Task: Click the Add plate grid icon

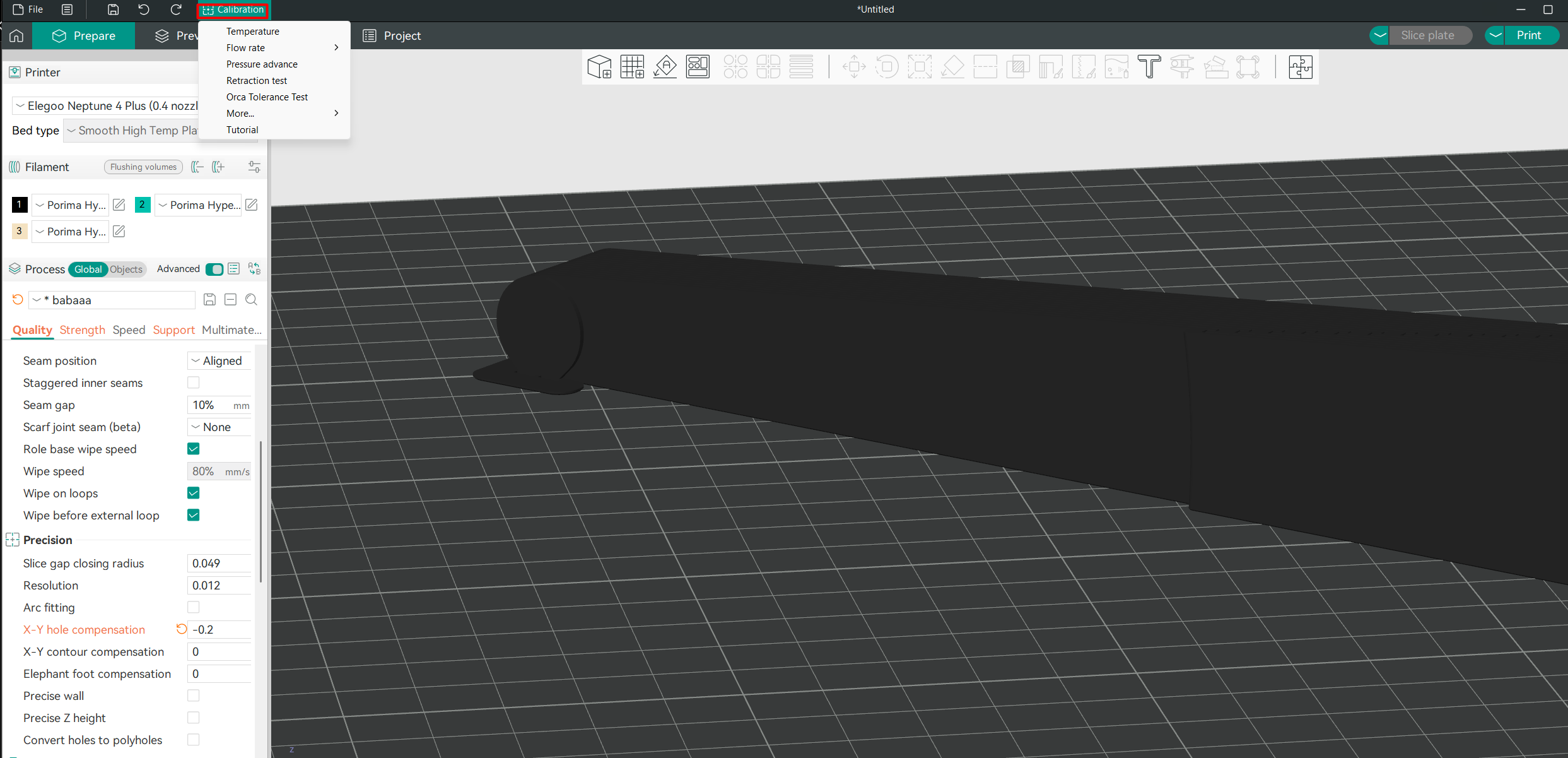Action: [632, 66]
